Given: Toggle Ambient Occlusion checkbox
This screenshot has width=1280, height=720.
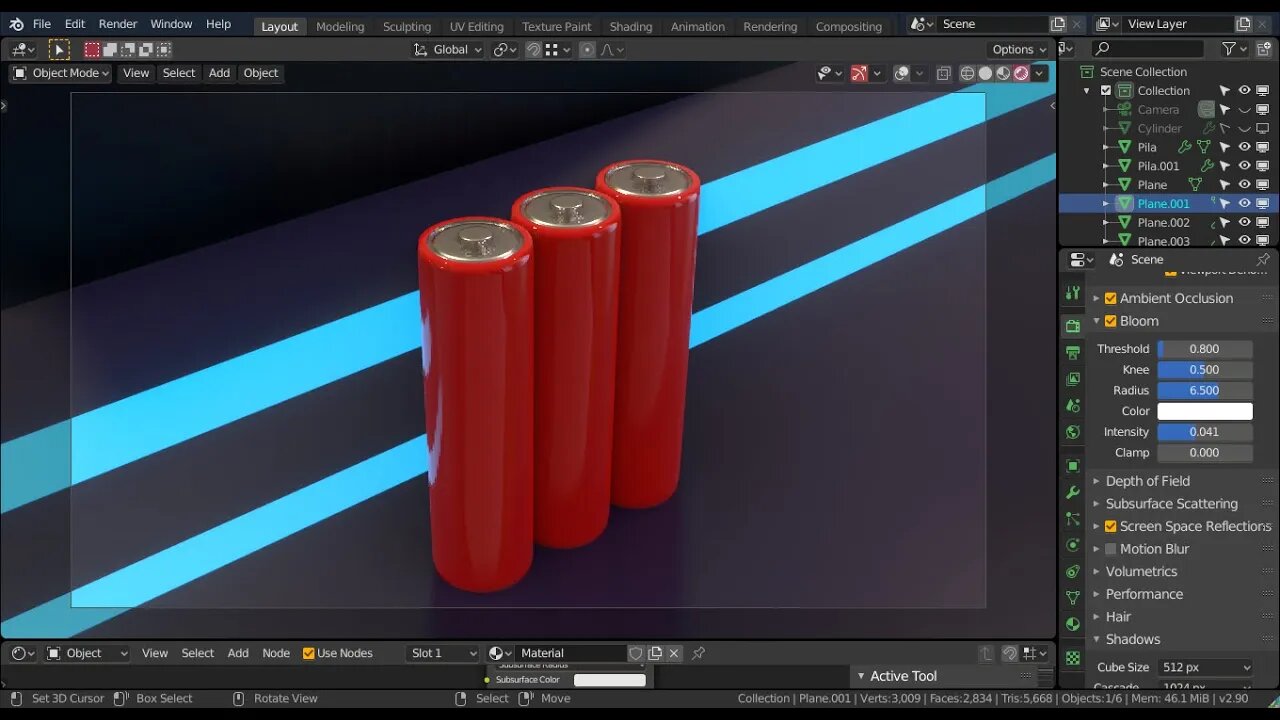Looking at the screenshot, I should pos(1110,298).
